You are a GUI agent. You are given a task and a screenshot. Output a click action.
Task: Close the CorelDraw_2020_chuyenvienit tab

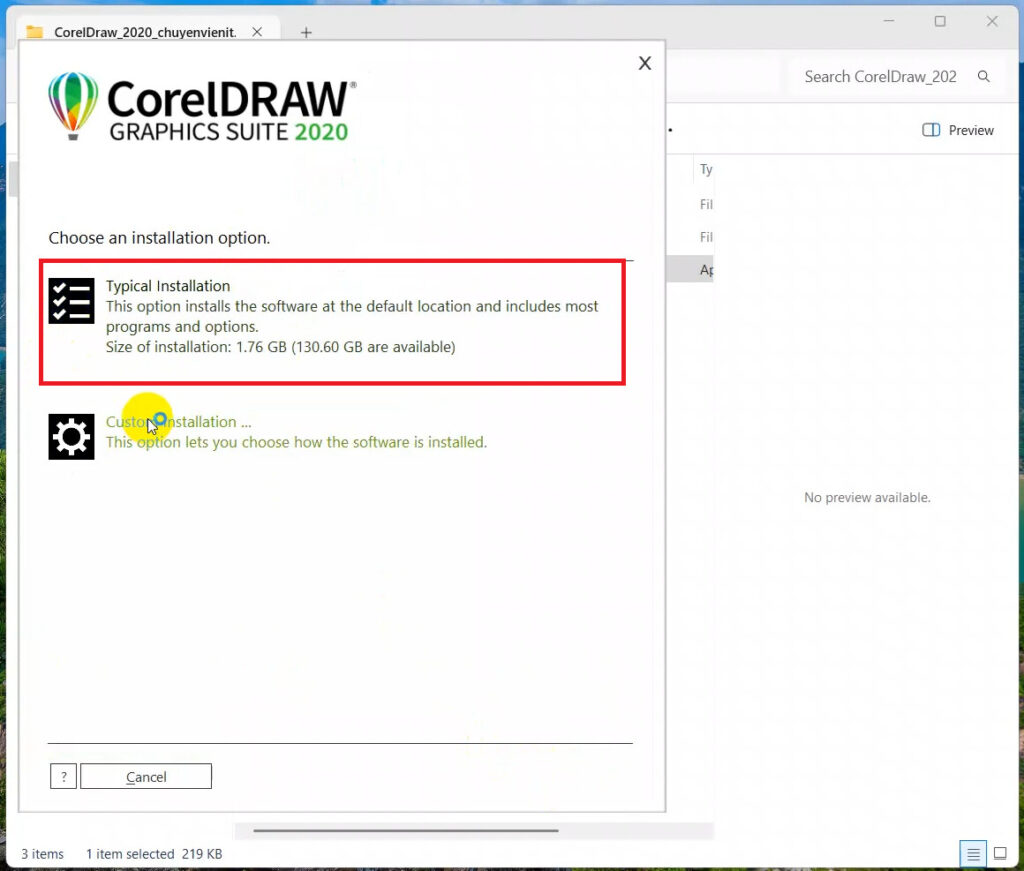coord(257,32)
